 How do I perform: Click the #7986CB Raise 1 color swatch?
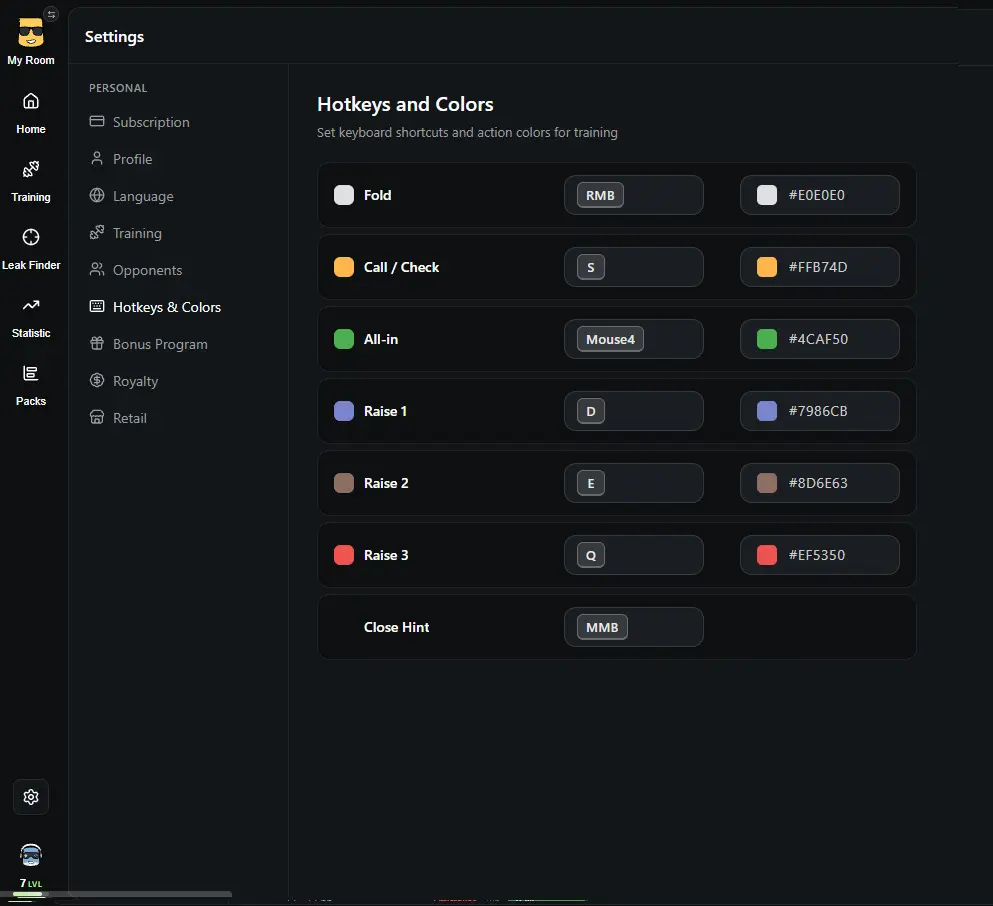coord(767,411)
